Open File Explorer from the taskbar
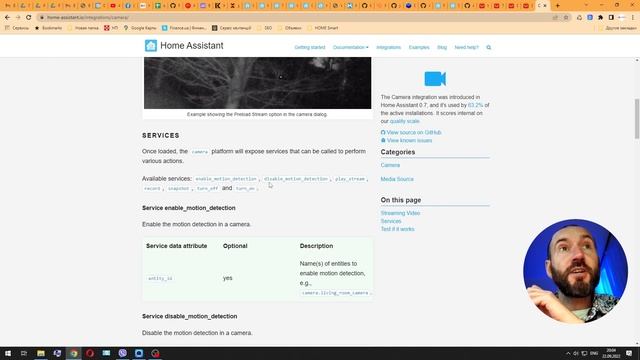This screenshot has width=640, height=360. pyautogui.click(x=41, y=353)
